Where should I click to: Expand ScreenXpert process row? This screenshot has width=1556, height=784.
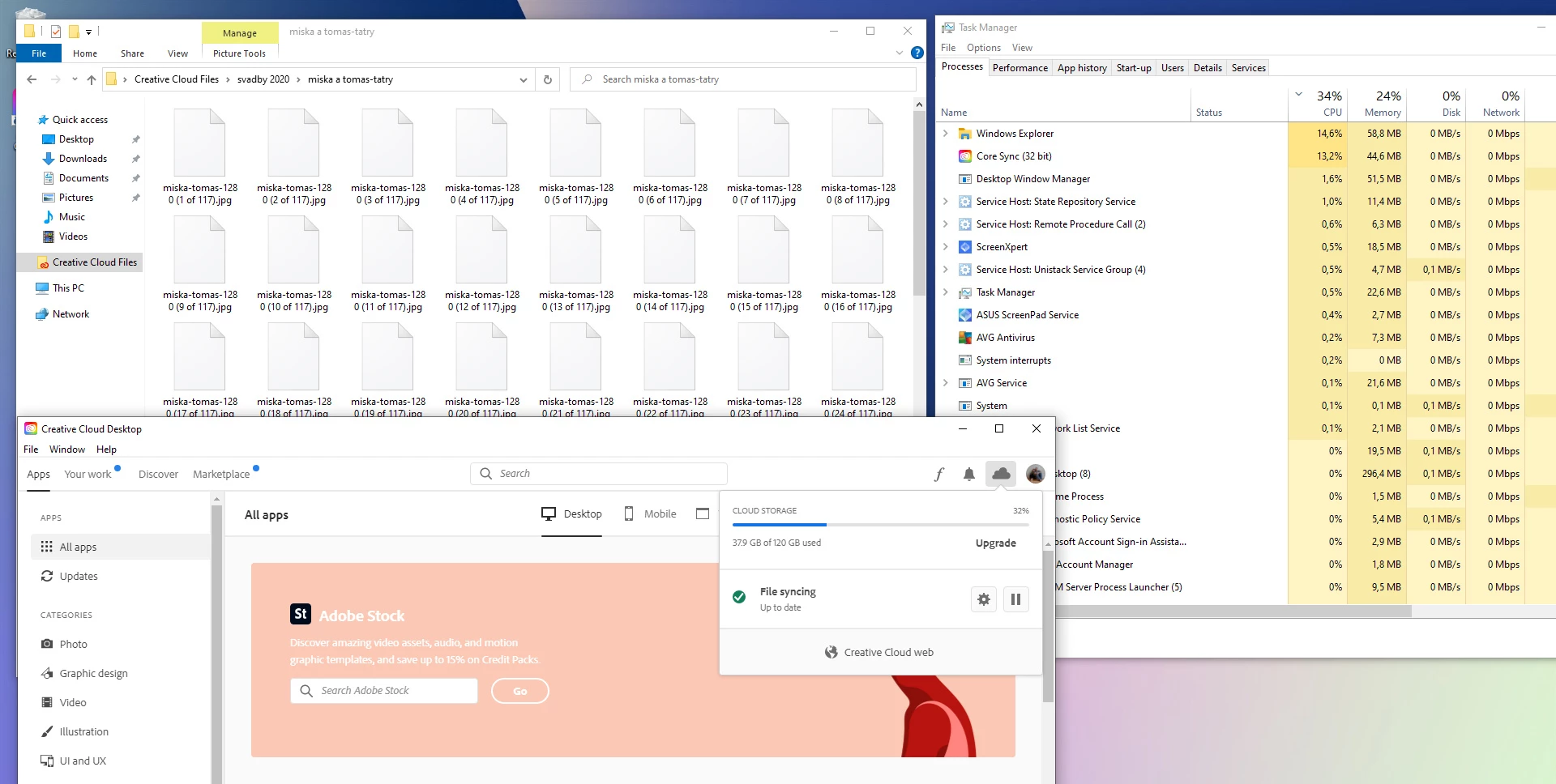[945, 247]
